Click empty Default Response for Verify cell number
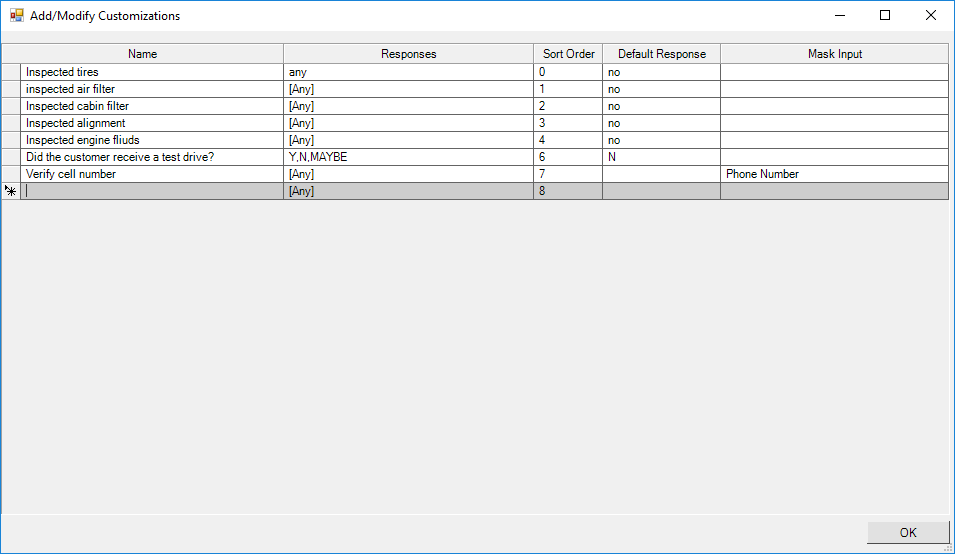Image resolution: width=955 pixels, height=554 pixels. (661, 174)
